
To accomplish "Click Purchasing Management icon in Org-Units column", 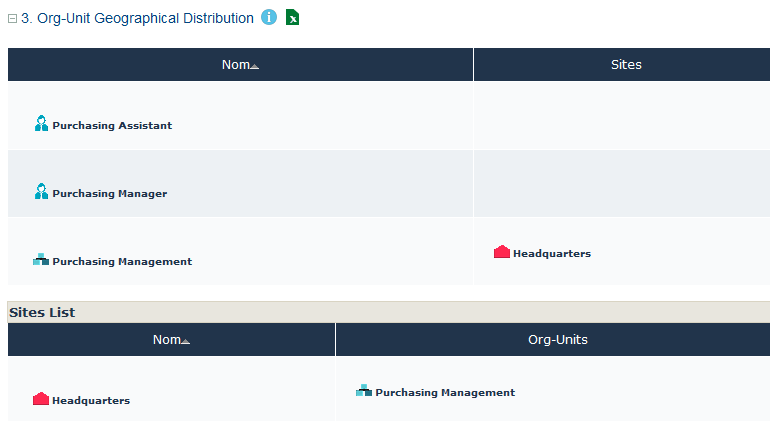I will pyautogui.click(x=364, y=391).
